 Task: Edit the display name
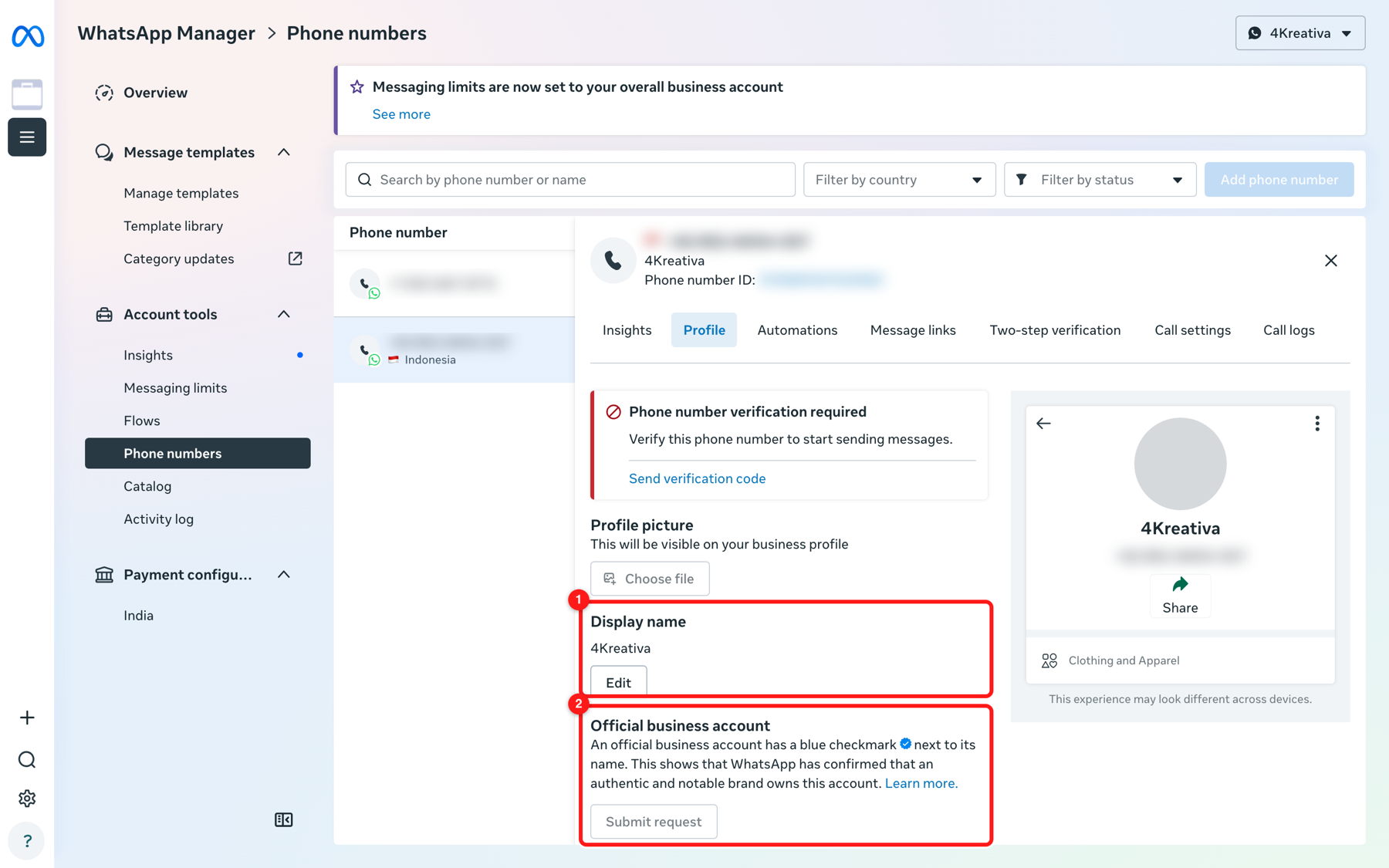coord(618,683)
